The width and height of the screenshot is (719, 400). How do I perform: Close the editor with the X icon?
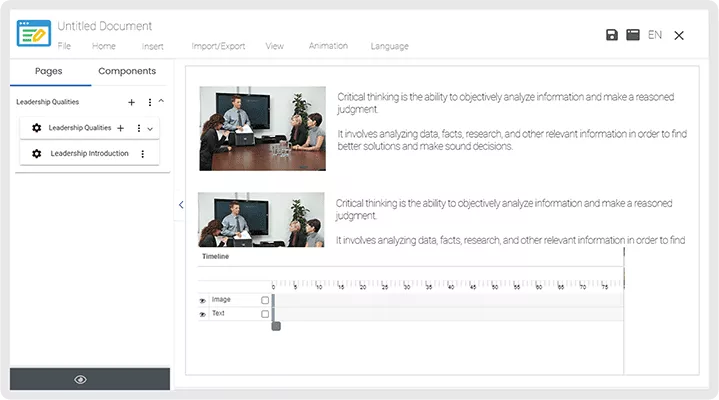679,35
